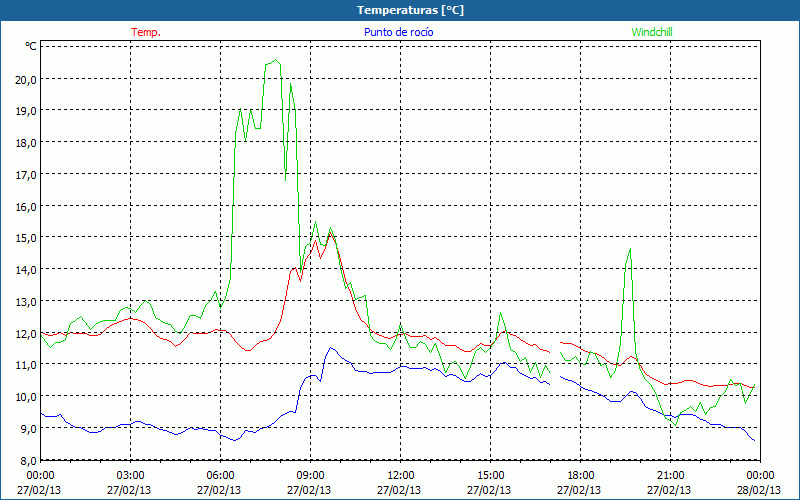Click the 03:00 time axis label
800x500 pixels.
131,476
